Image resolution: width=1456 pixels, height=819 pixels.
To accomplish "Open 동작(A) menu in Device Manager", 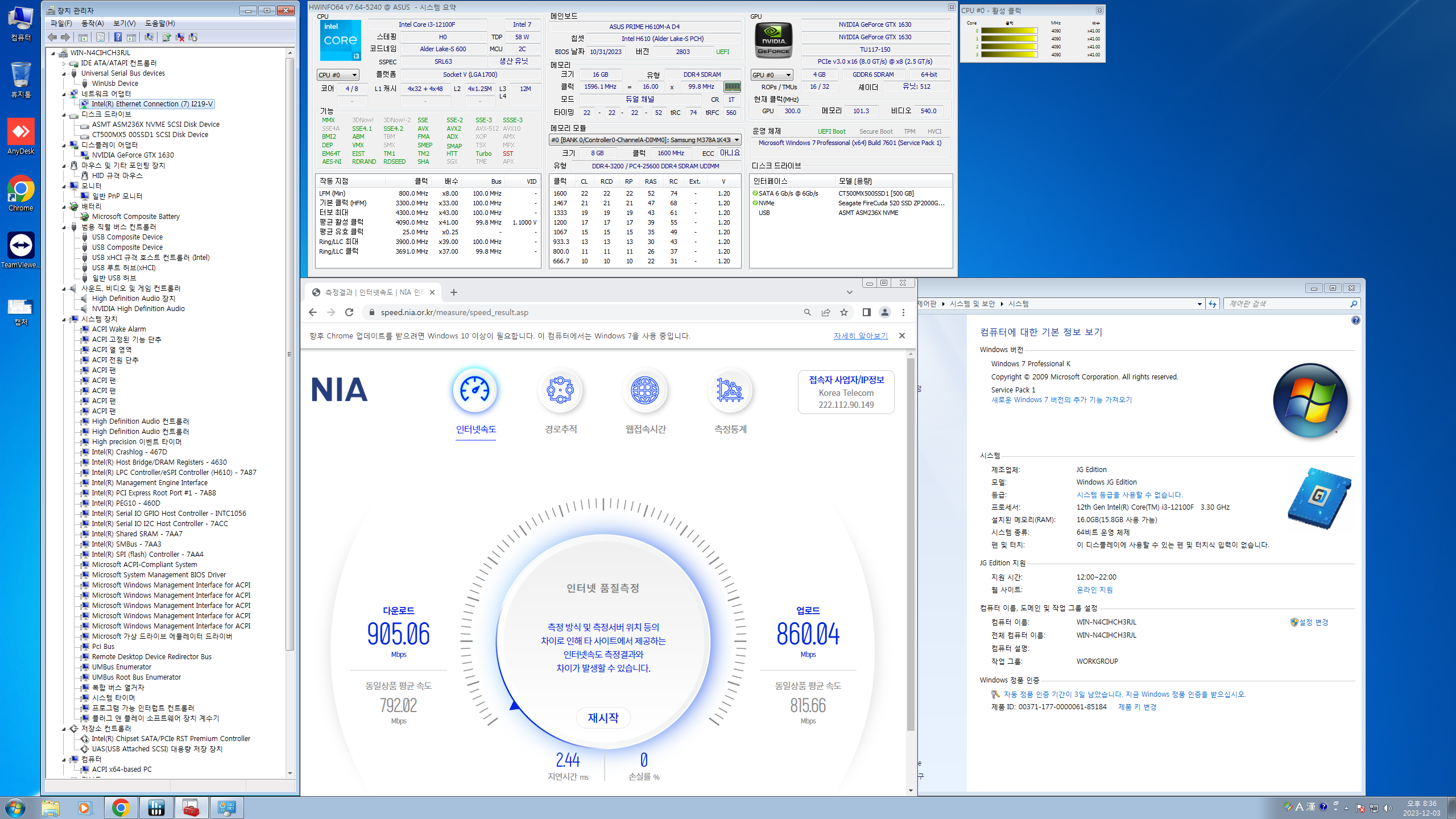I will (93, 23).
